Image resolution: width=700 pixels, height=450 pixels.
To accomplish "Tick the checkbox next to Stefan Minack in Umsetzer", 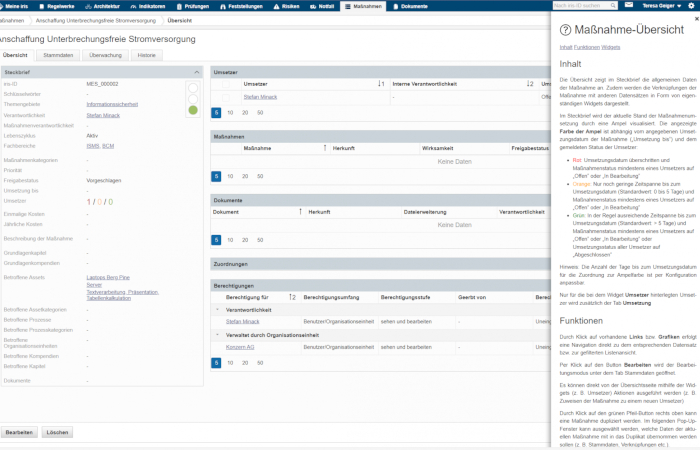I will [227, 97].
